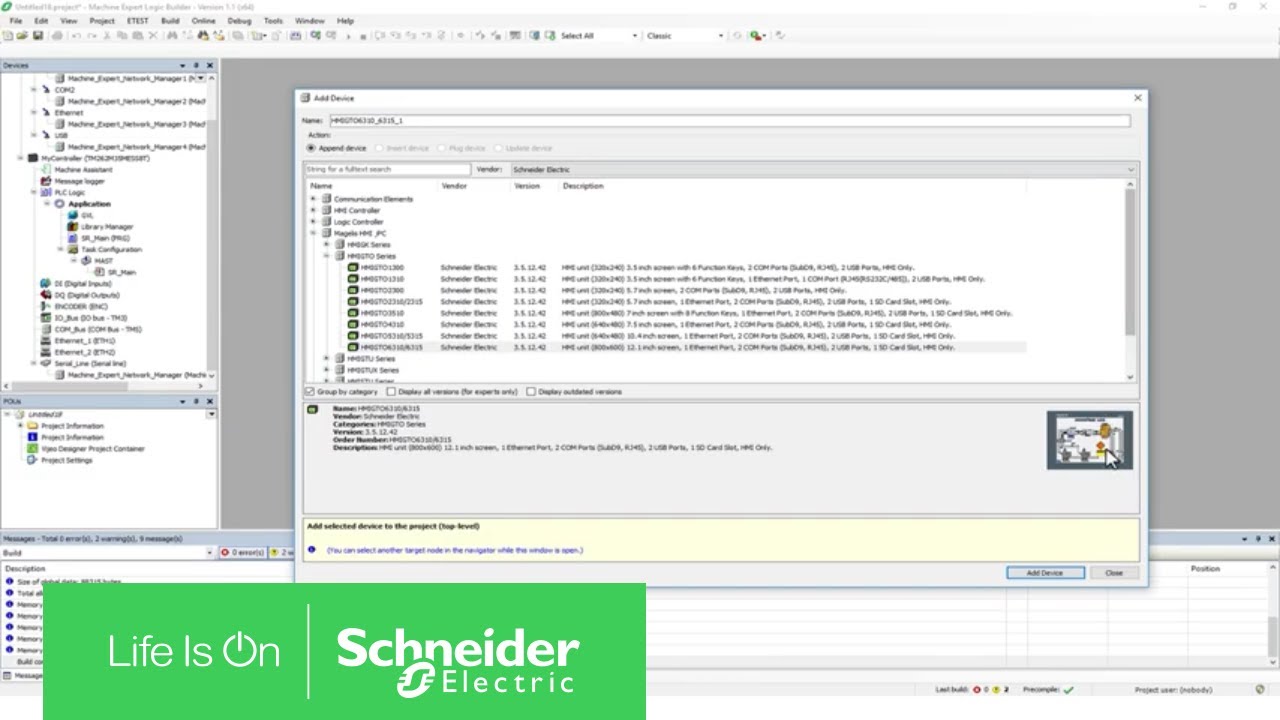Click the HMIGTO device preview thumbnail
The height and width of the screenshot is (720, 1280).
coord(1090,440)
